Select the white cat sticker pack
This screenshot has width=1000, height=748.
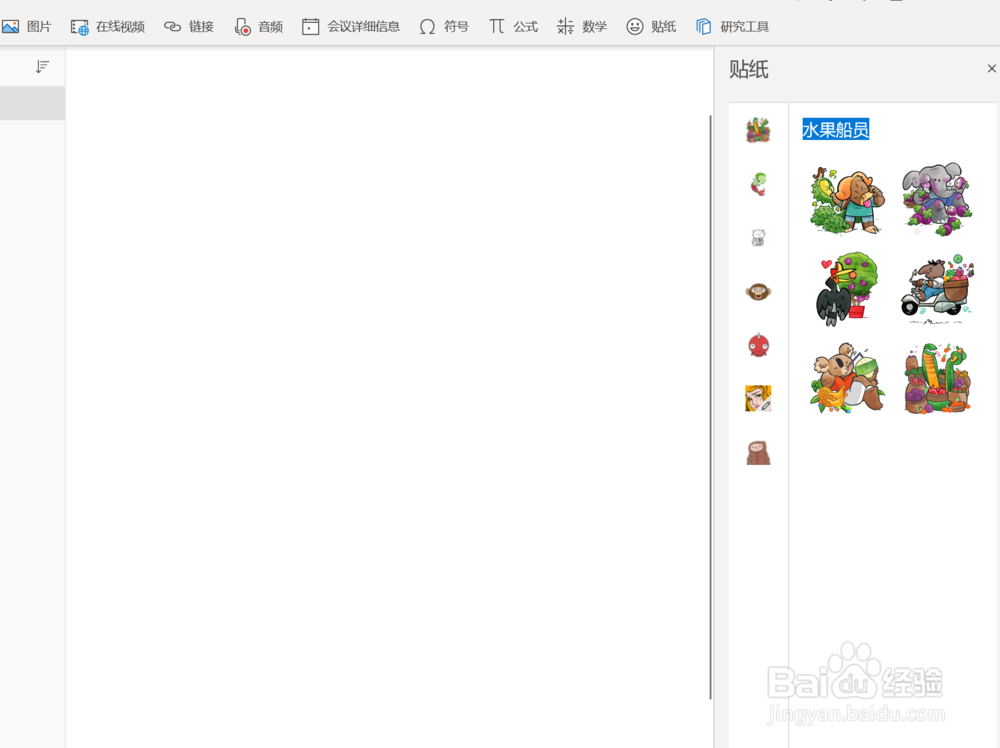758,238
